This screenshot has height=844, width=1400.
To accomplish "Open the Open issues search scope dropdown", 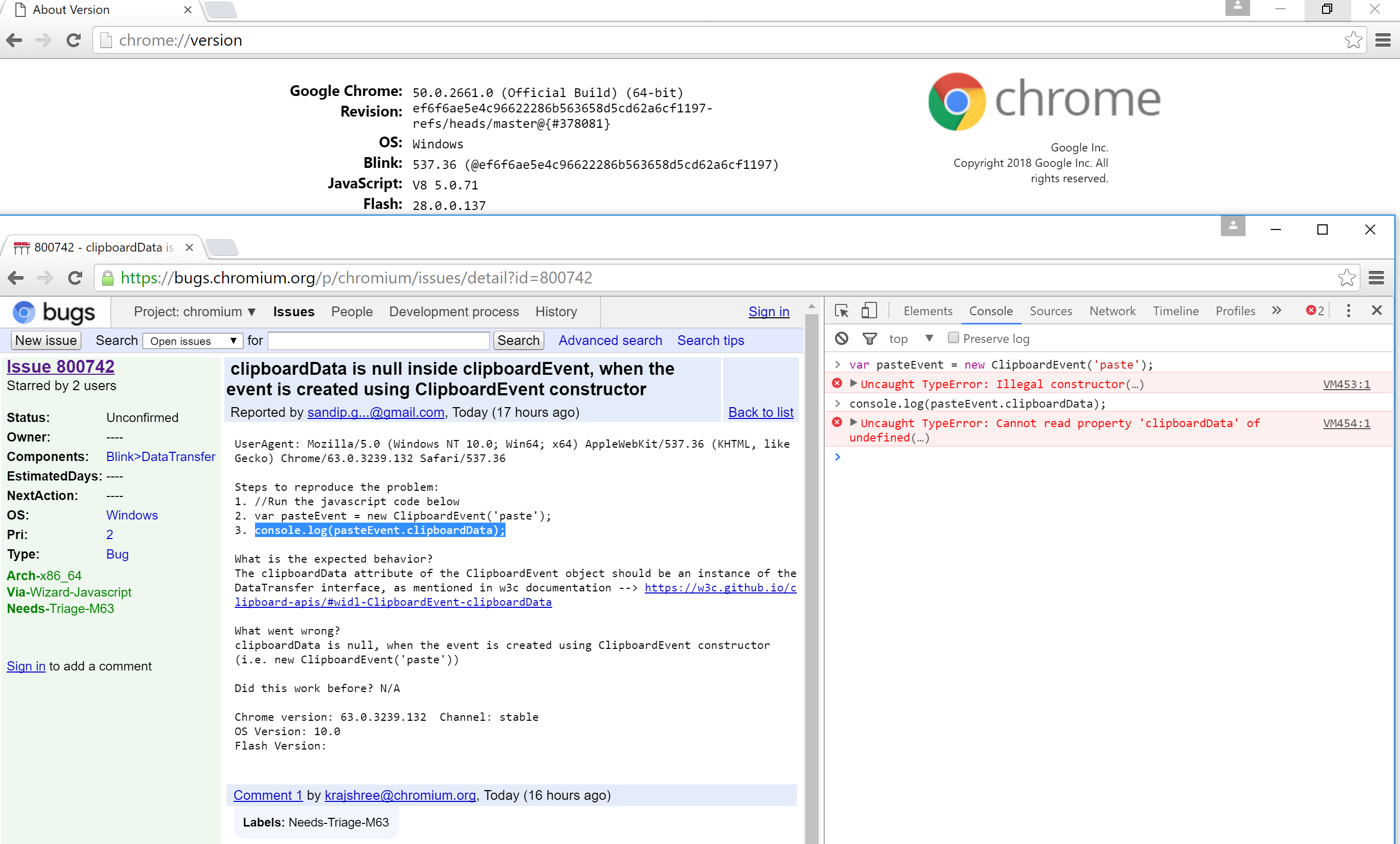I will 192,341.
